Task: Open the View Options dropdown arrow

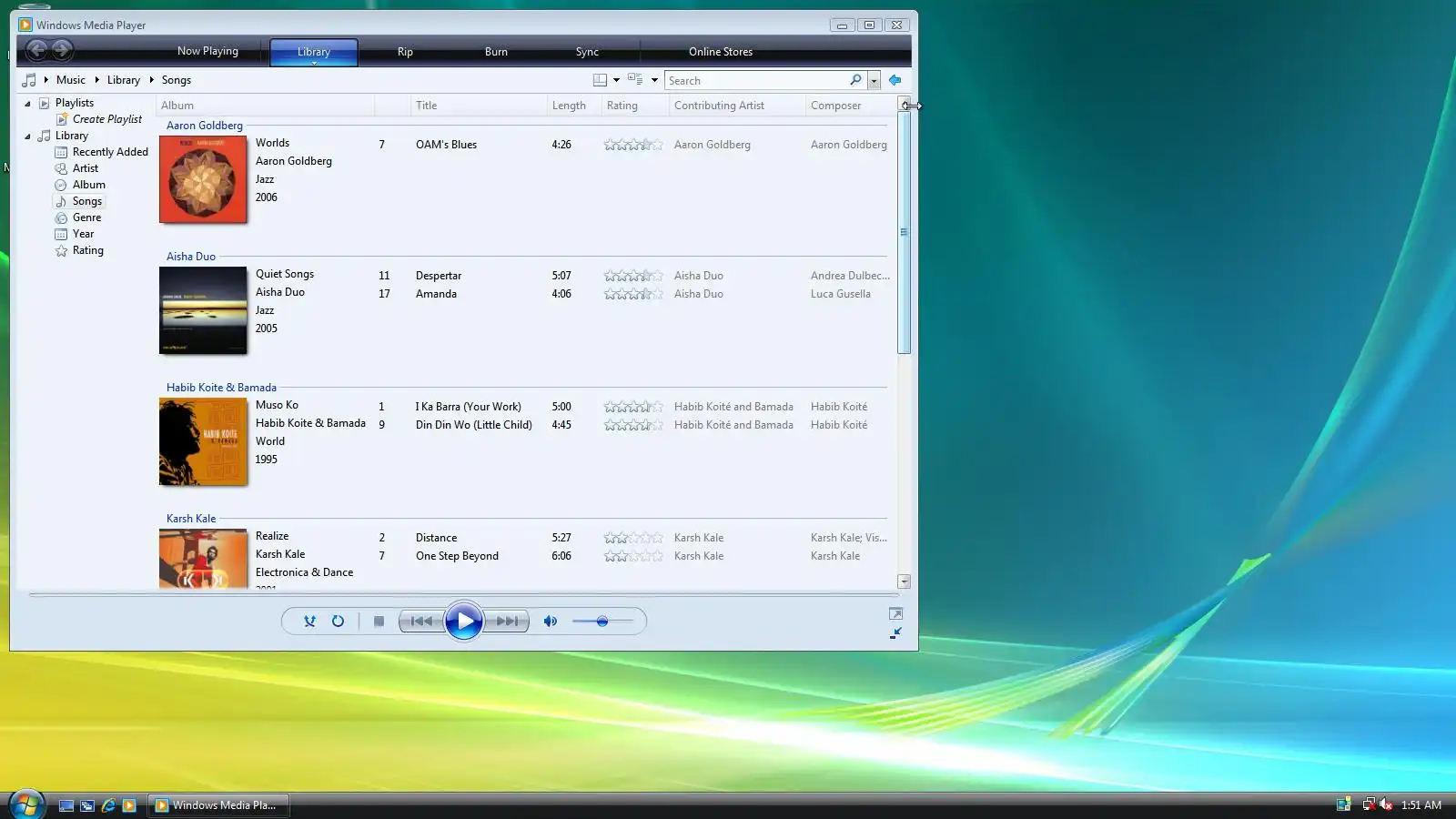Action: 616,80
